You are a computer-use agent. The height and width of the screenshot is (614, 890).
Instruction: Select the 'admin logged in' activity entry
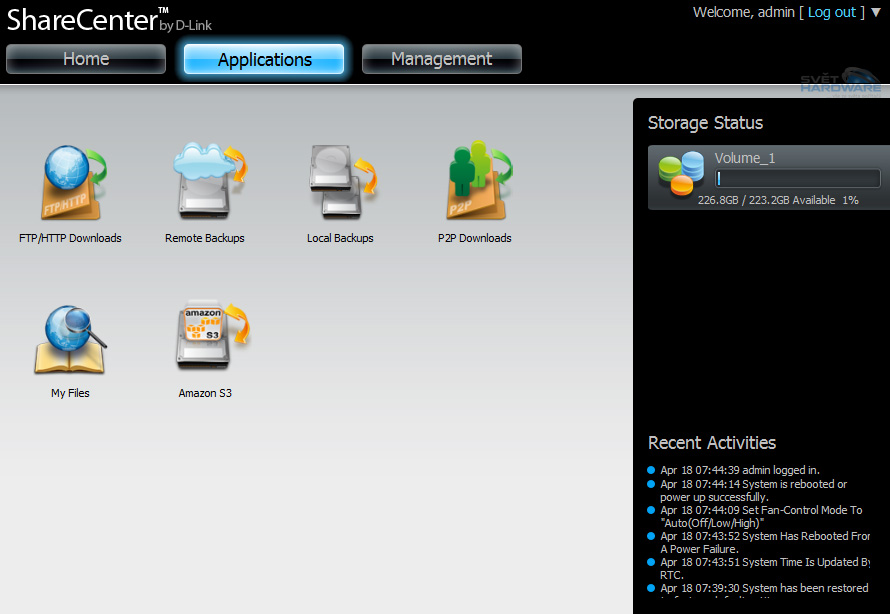pos(740,470)
